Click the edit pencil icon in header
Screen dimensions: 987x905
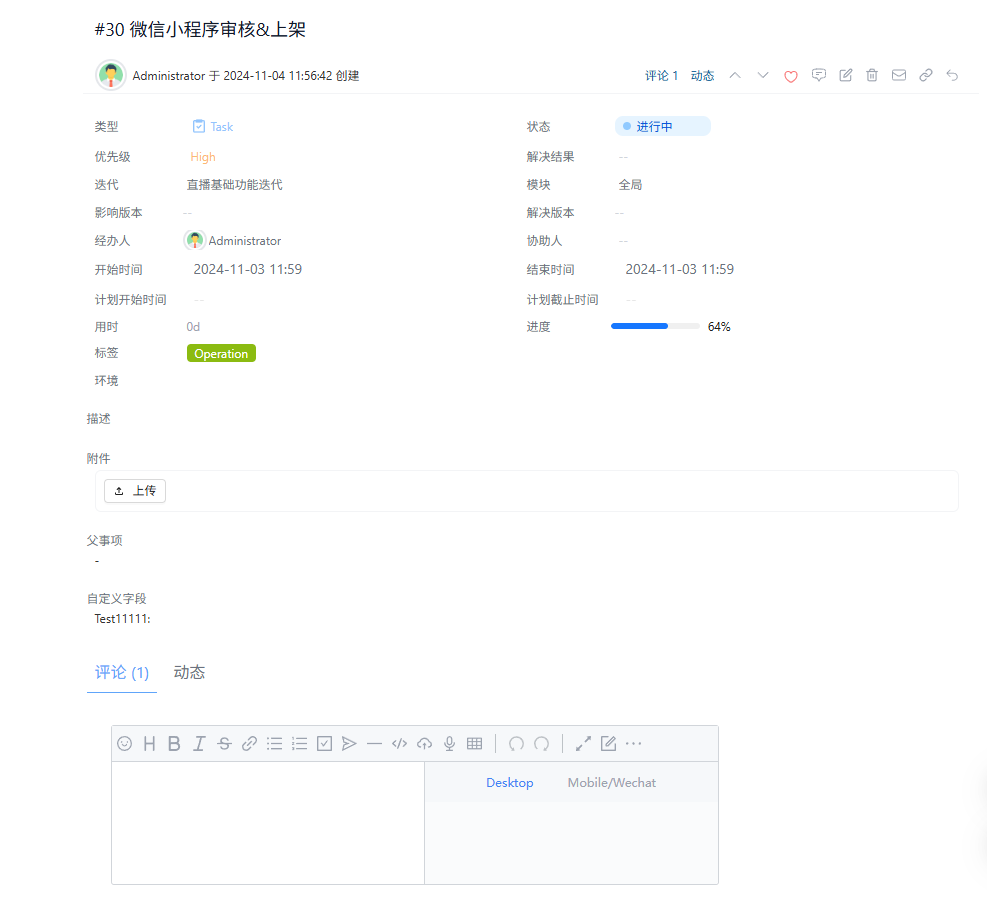(x=845, y=76)
